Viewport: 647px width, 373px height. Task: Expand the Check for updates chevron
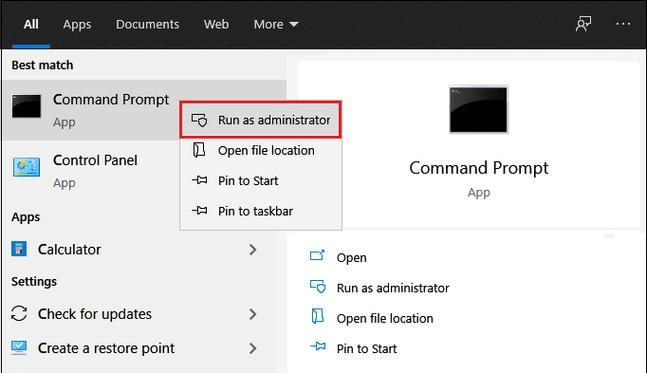tap(253, 314)
